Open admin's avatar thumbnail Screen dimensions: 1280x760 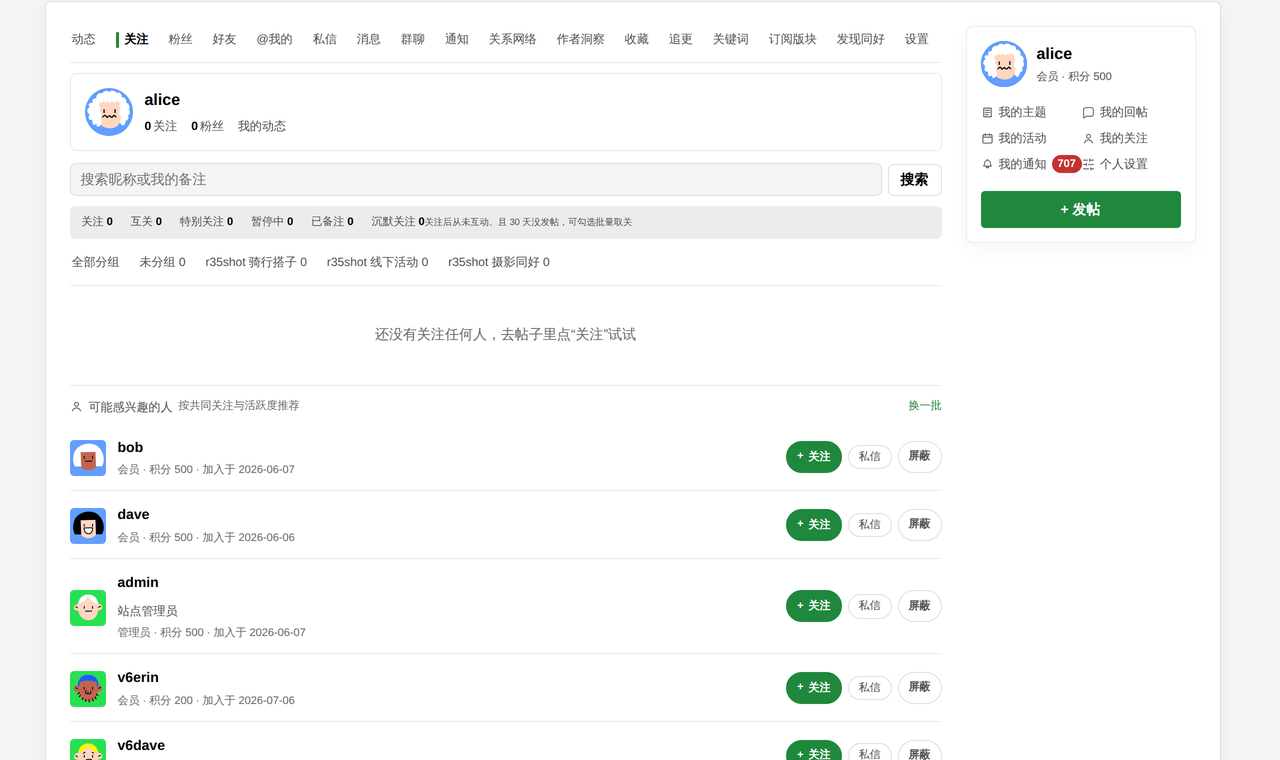click(88, 608)
